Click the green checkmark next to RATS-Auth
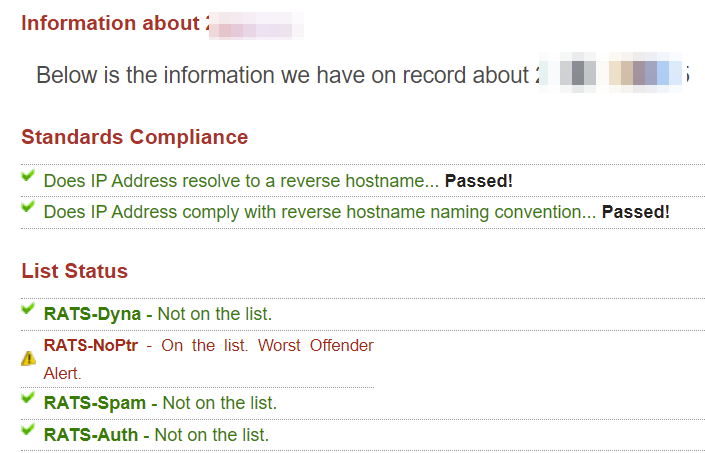Screen dimensions: 705x453 pyautogui.click(x=28, y=429)
